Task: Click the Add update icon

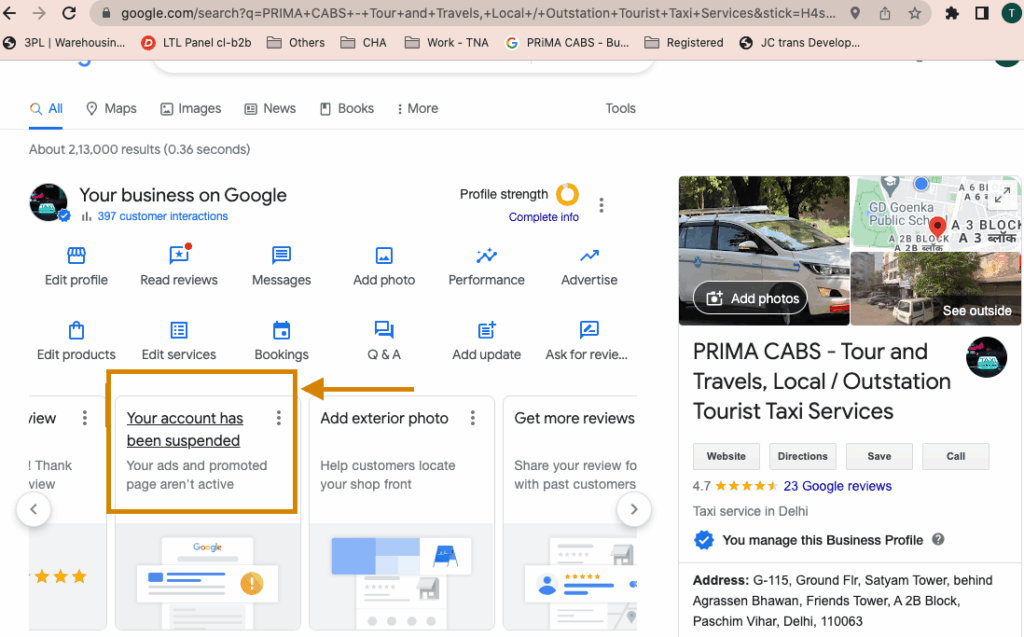Action: click(486, 330)
